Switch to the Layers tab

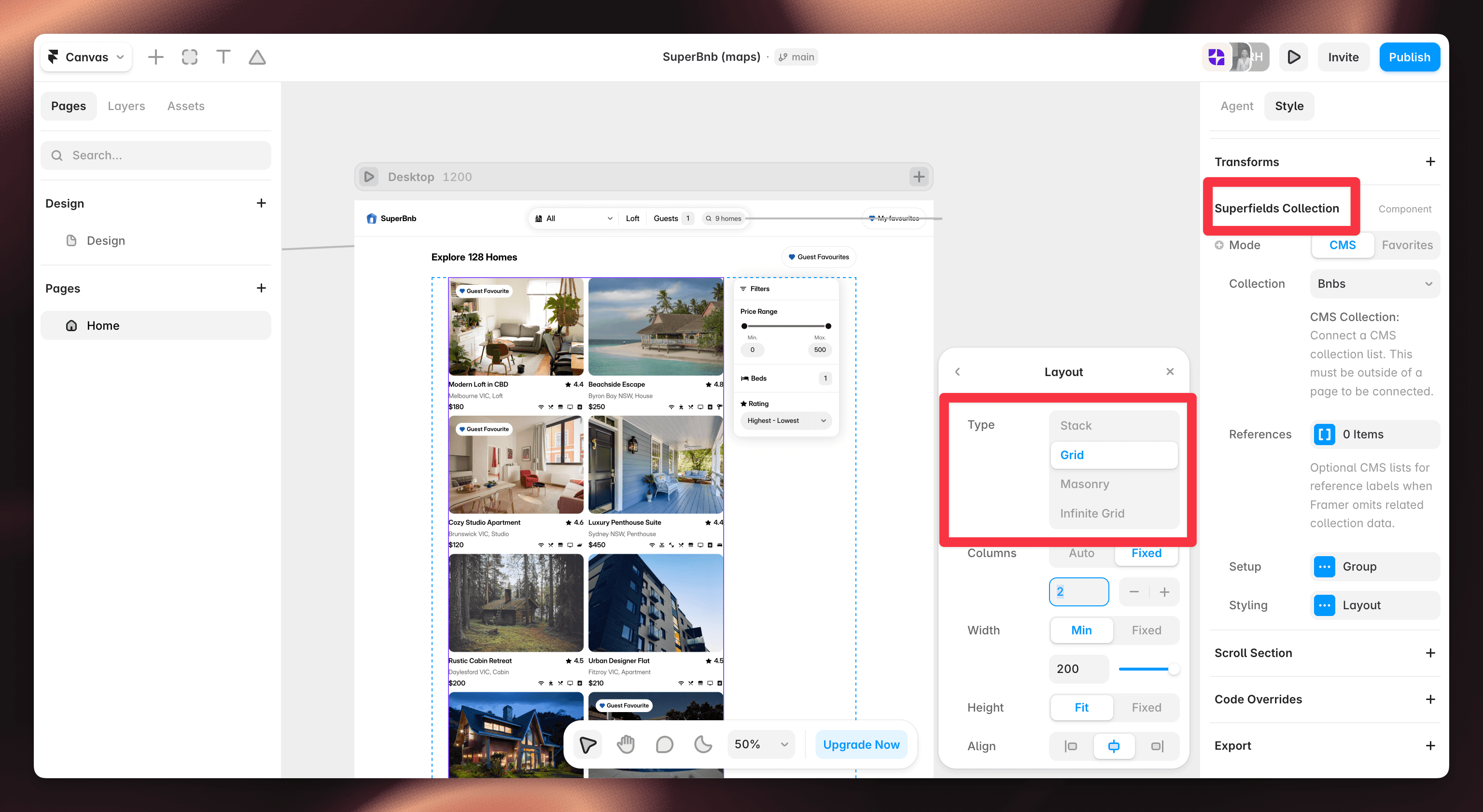(126, 106)
